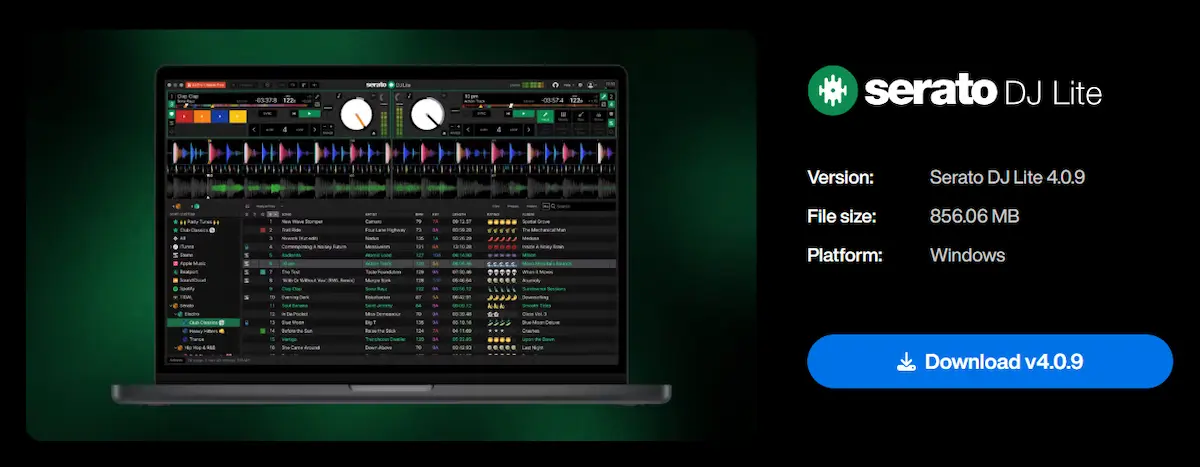Select the 'Before the Sun' track row

click(x=430, y=331)
